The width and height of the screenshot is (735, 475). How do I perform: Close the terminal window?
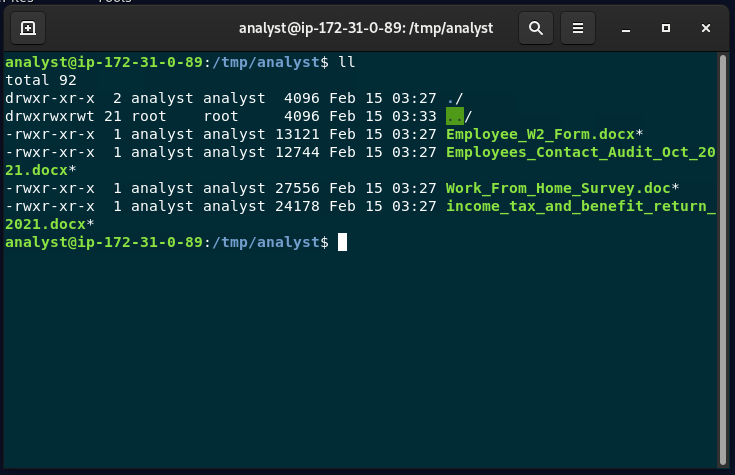705,28
